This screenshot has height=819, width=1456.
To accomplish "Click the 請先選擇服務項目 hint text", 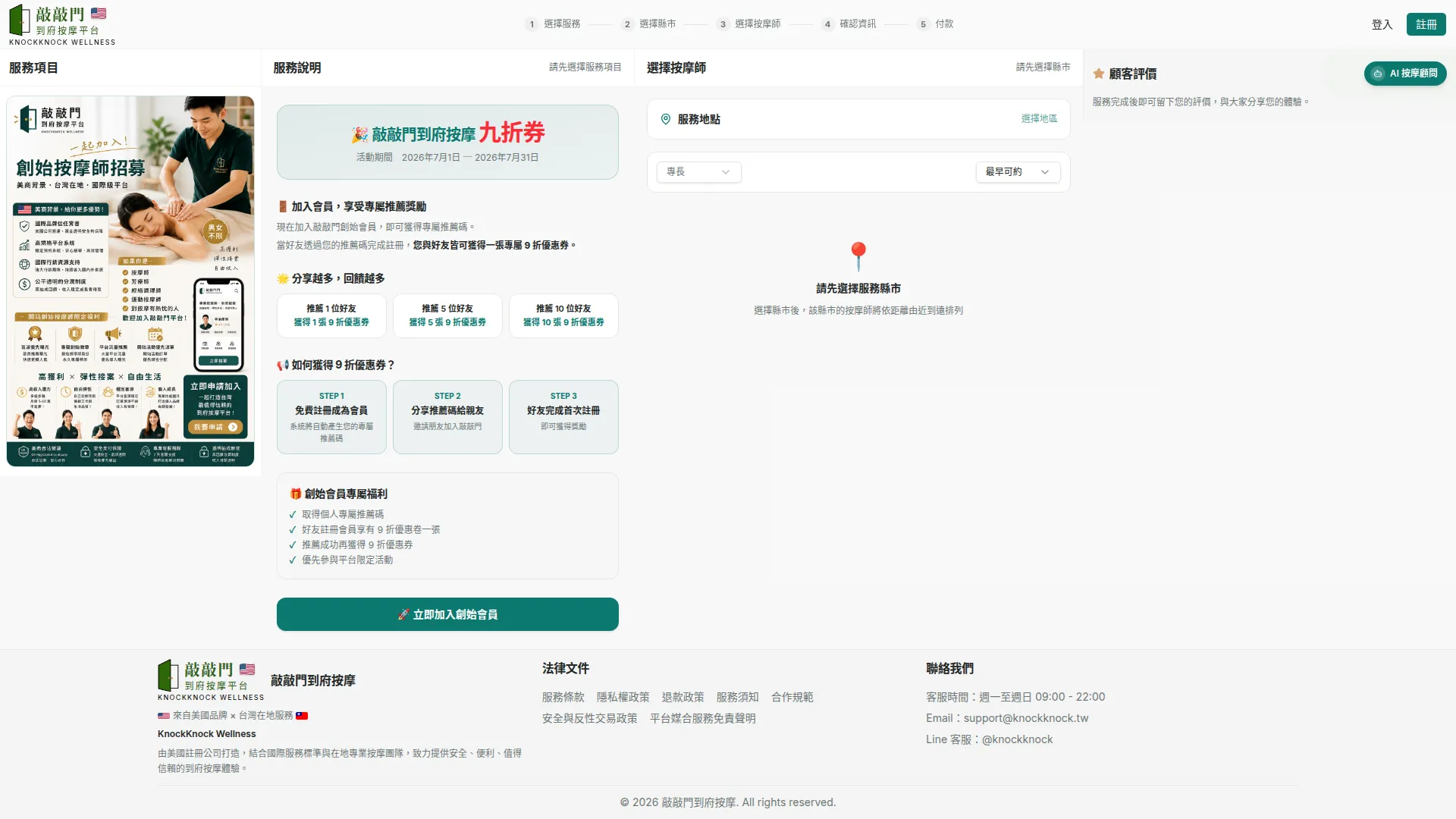I will click(585, 67).
